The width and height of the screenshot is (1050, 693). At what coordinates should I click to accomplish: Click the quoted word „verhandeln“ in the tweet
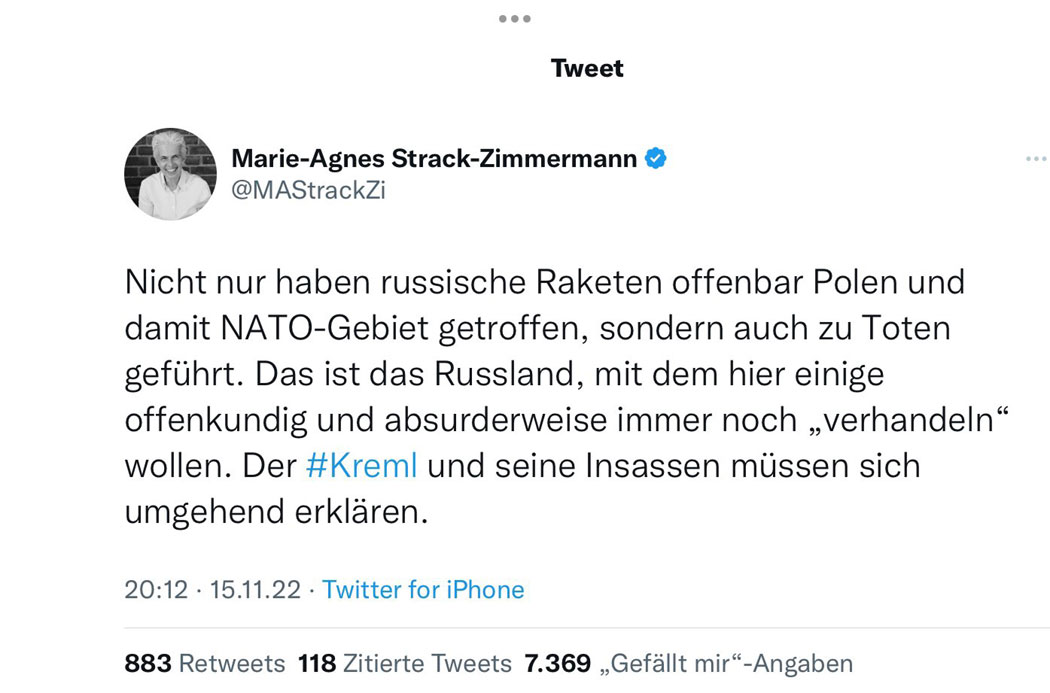pos(909,420)
